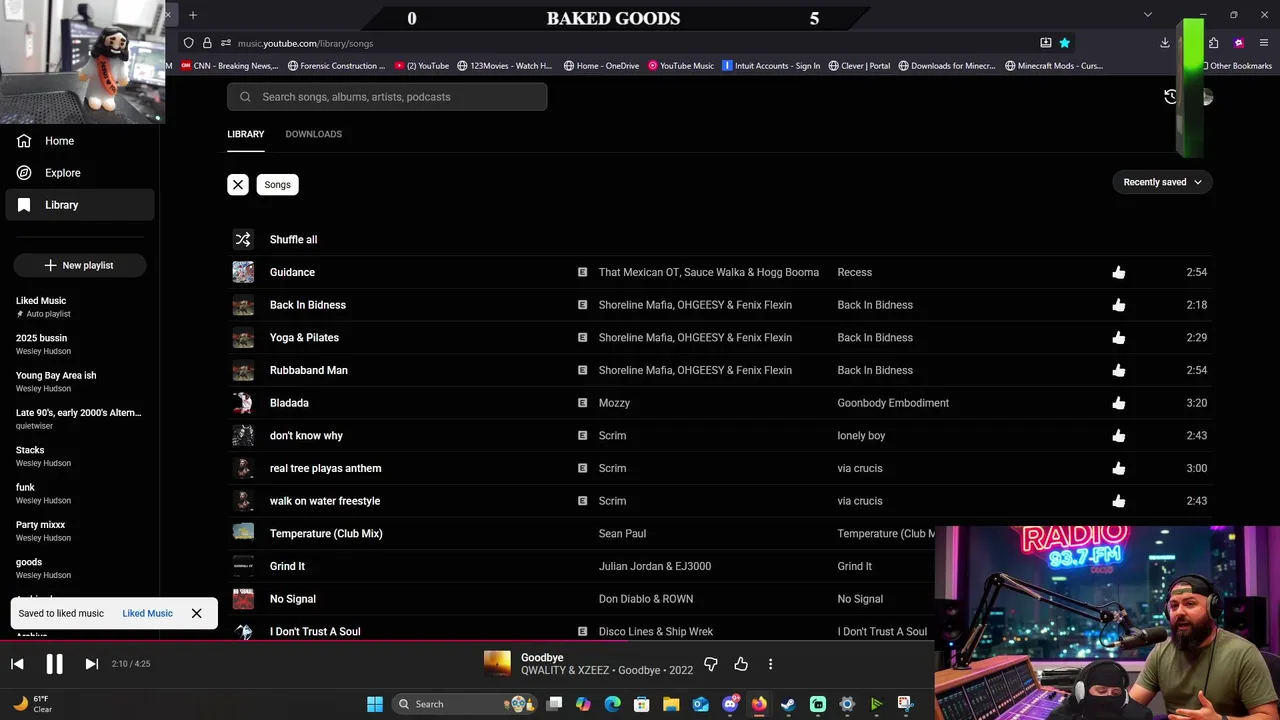Click the Shuffle all icon
The image size is (1280, 720).
coord(243,239)
